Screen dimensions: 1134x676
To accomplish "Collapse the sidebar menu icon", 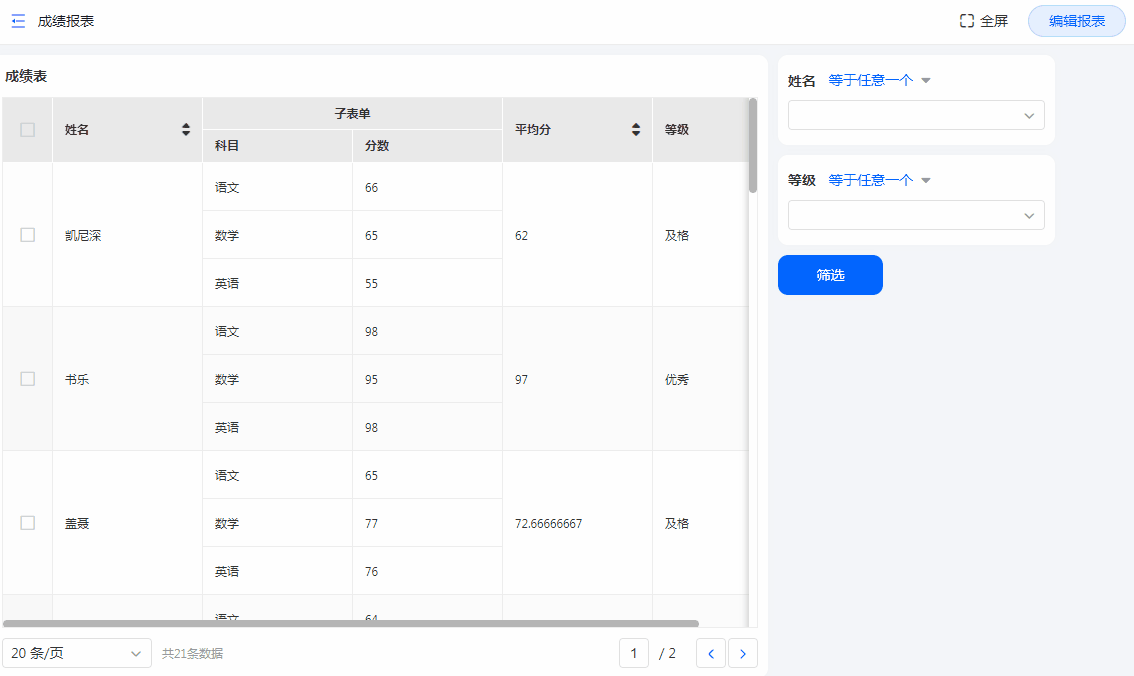I will coord(18,21).
